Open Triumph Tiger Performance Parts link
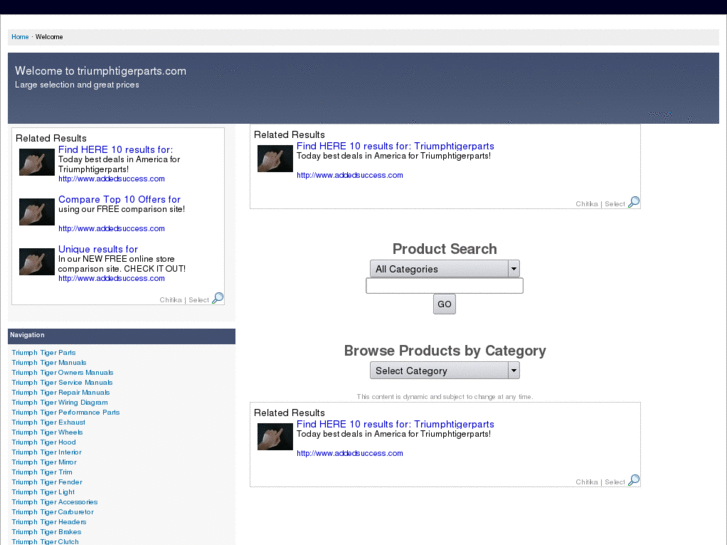 [x=65, y=412]
